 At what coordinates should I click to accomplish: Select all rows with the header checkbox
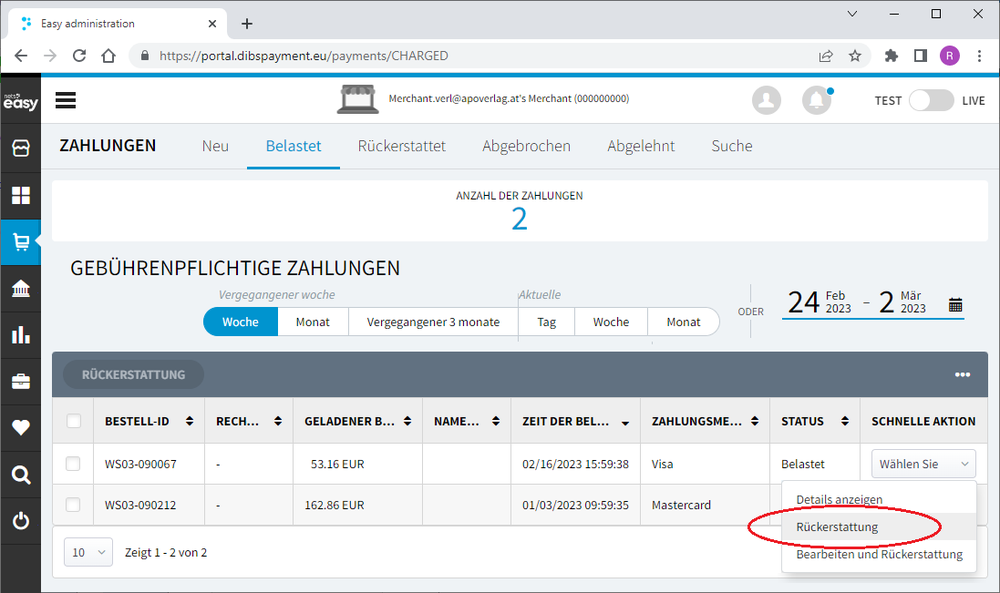click(73, 421)
